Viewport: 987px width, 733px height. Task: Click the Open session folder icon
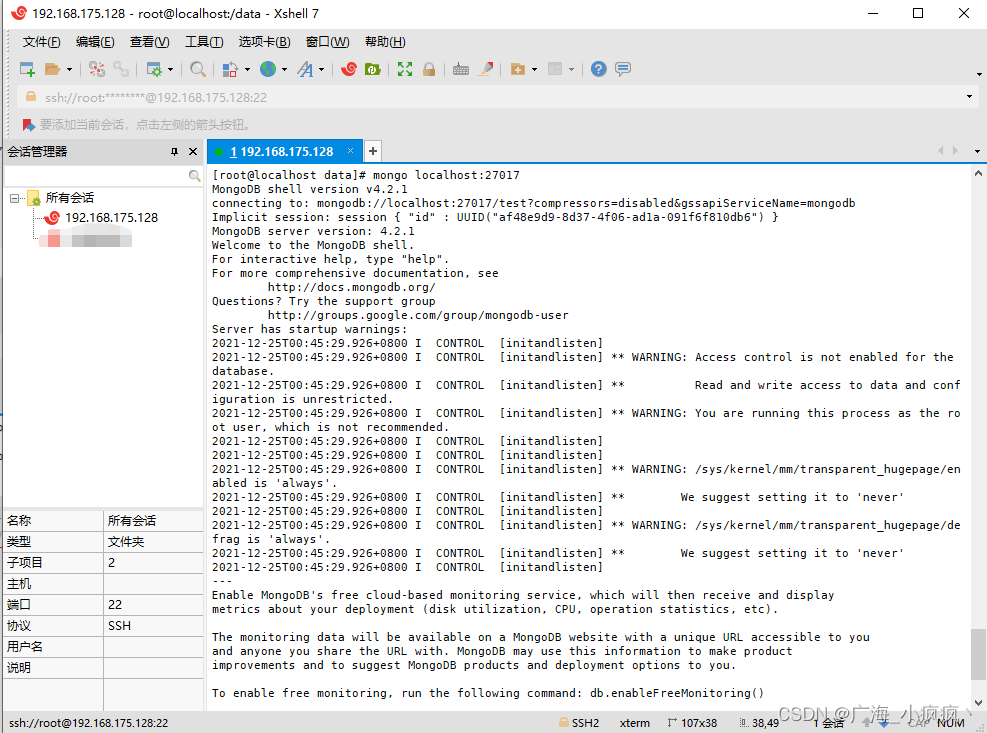(52, 69)
